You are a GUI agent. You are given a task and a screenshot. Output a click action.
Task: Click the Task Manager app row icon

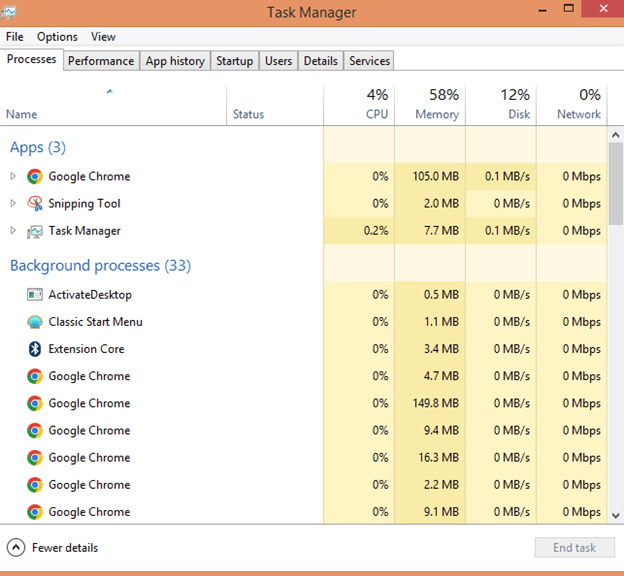[x=35, y=231]
